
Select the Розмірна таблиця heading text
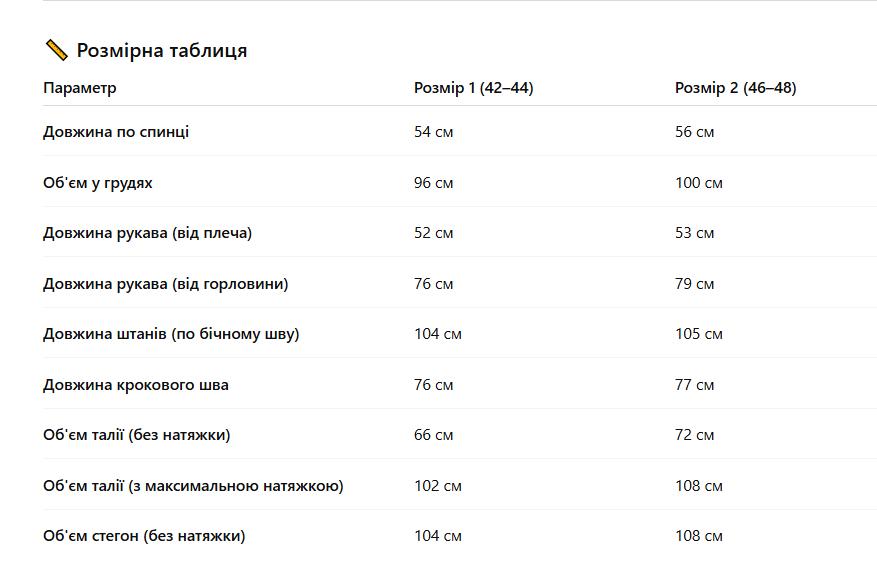162,50
